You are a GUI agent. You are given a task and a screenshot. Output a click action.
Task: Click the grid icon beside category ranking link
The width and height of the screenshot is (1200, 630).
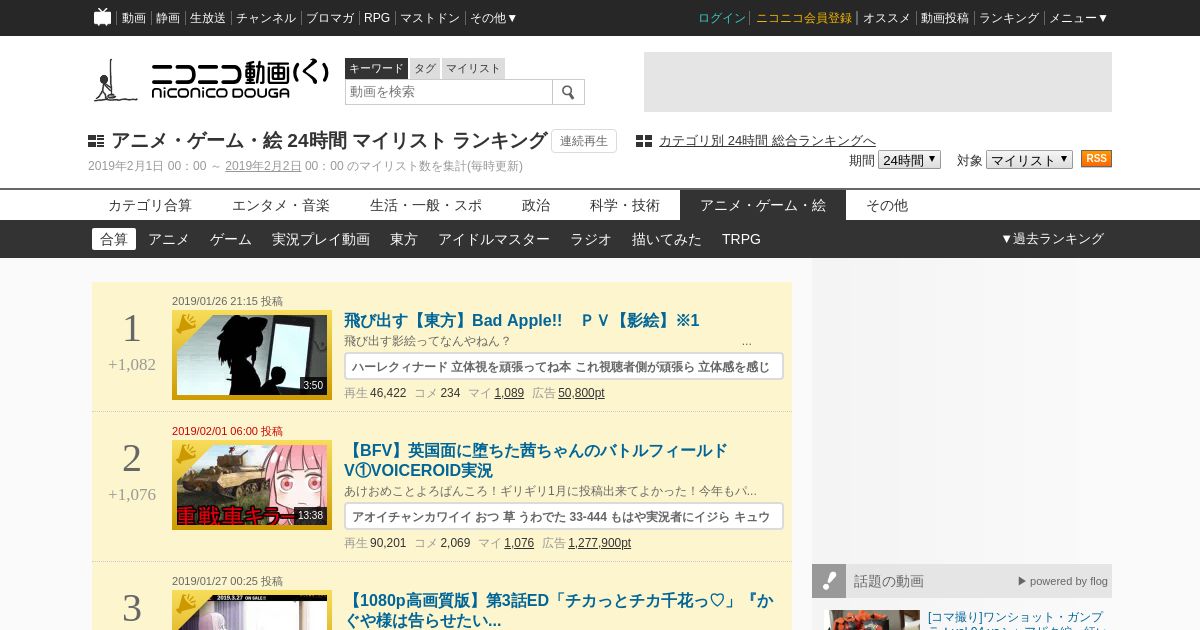coord(644,141)
